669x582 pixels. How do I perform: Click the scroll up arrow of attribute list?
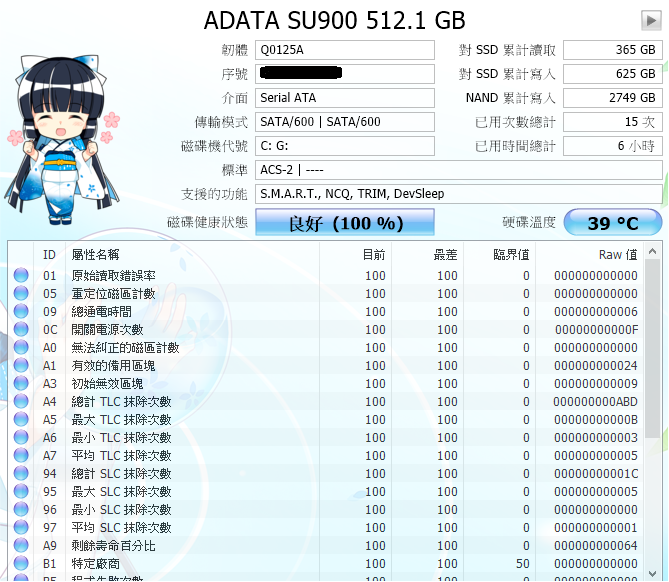click(652, 252)
